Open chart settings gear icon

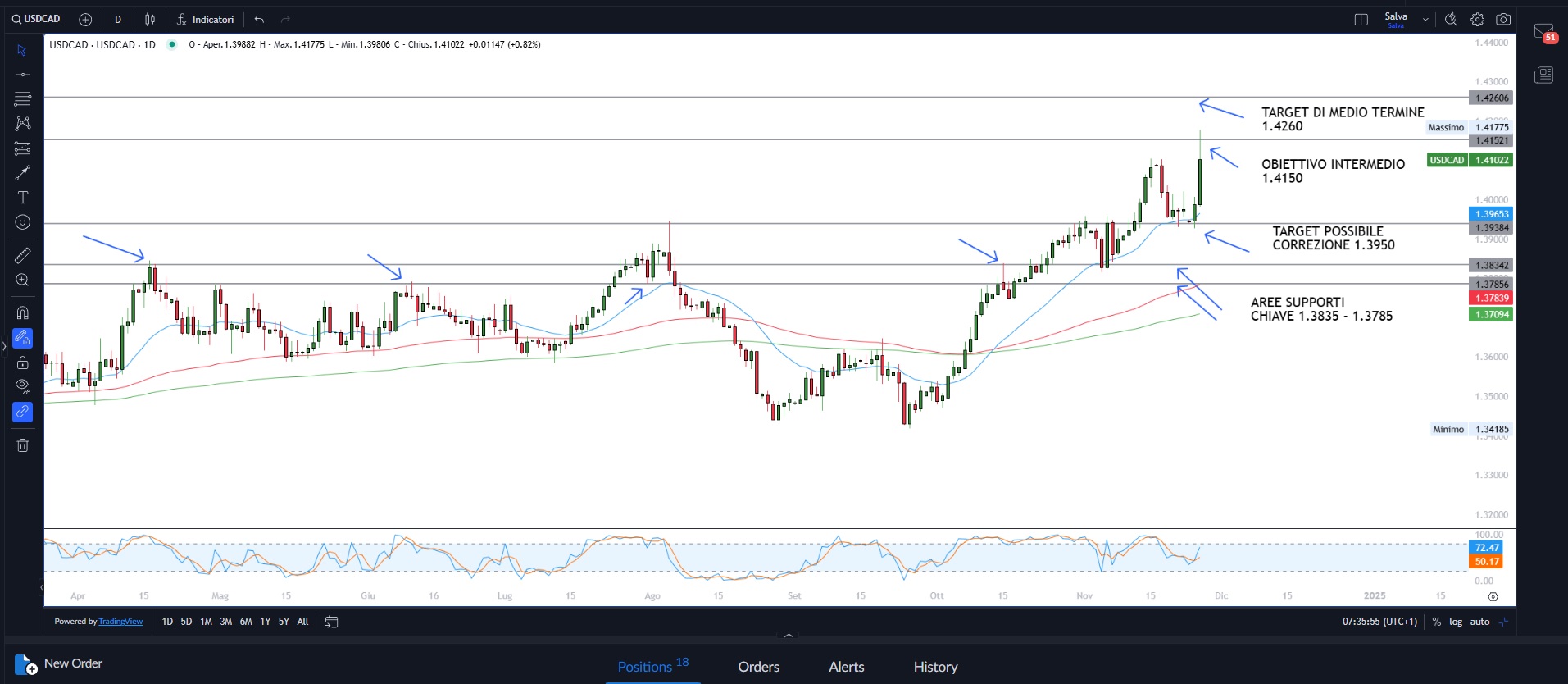pos(1477,20)
